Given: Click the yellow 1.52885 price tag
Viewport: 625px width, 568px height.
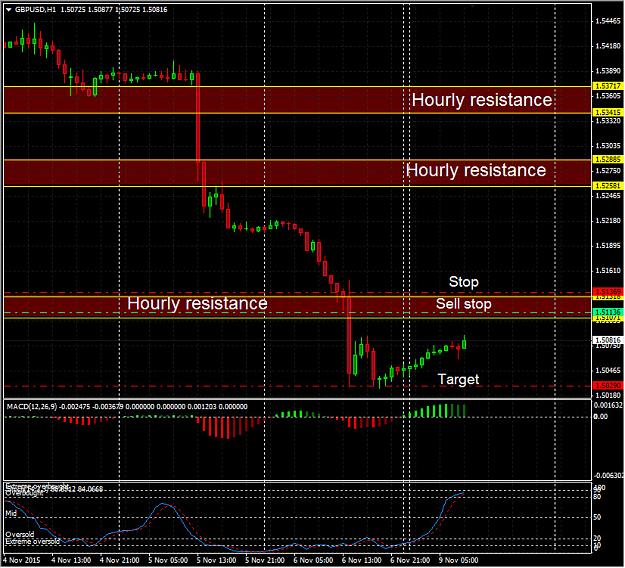Looking at the screenshot, I should point(608,159).
